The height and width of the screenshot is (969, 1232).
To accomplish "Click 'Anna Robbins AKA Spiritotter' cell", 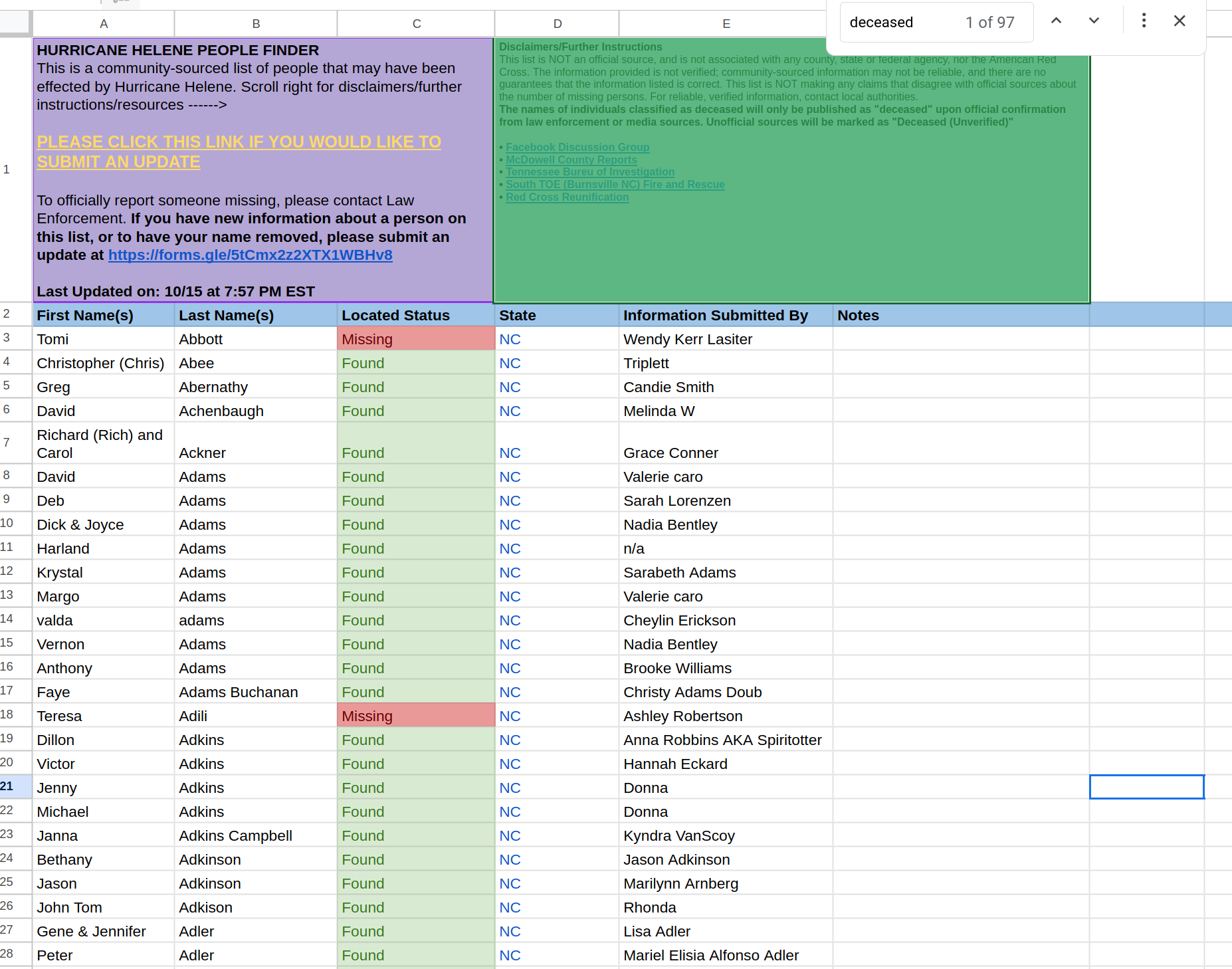I will pyautogui.click(x=726, y=740).
